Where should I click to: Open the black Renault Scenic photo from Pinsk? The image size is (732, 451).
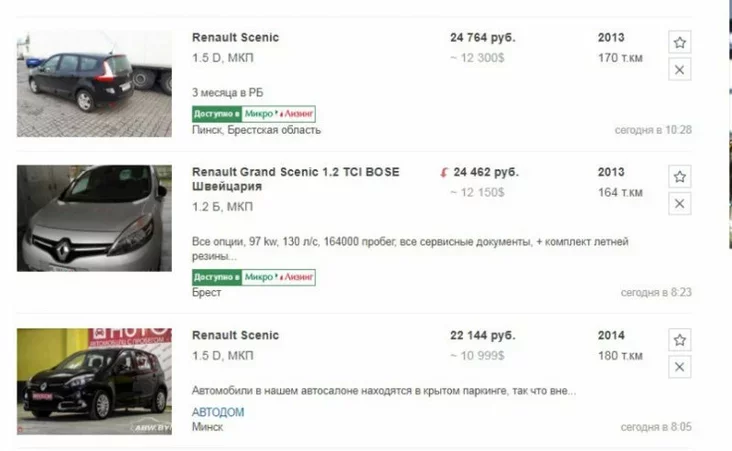pos(94,83)
